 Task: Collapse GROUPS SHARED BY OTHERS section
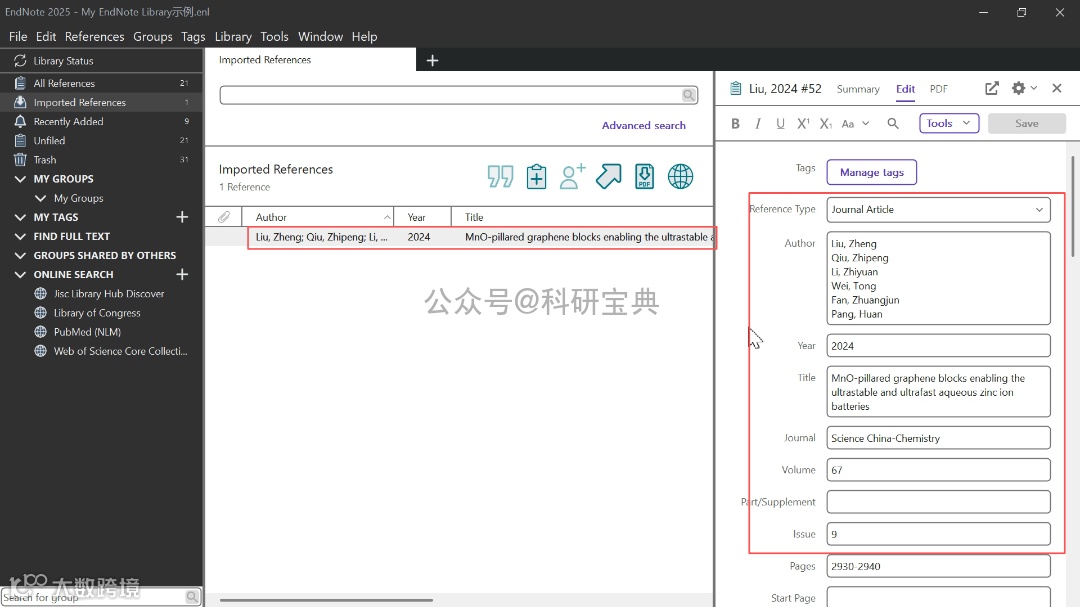(20, 256)
